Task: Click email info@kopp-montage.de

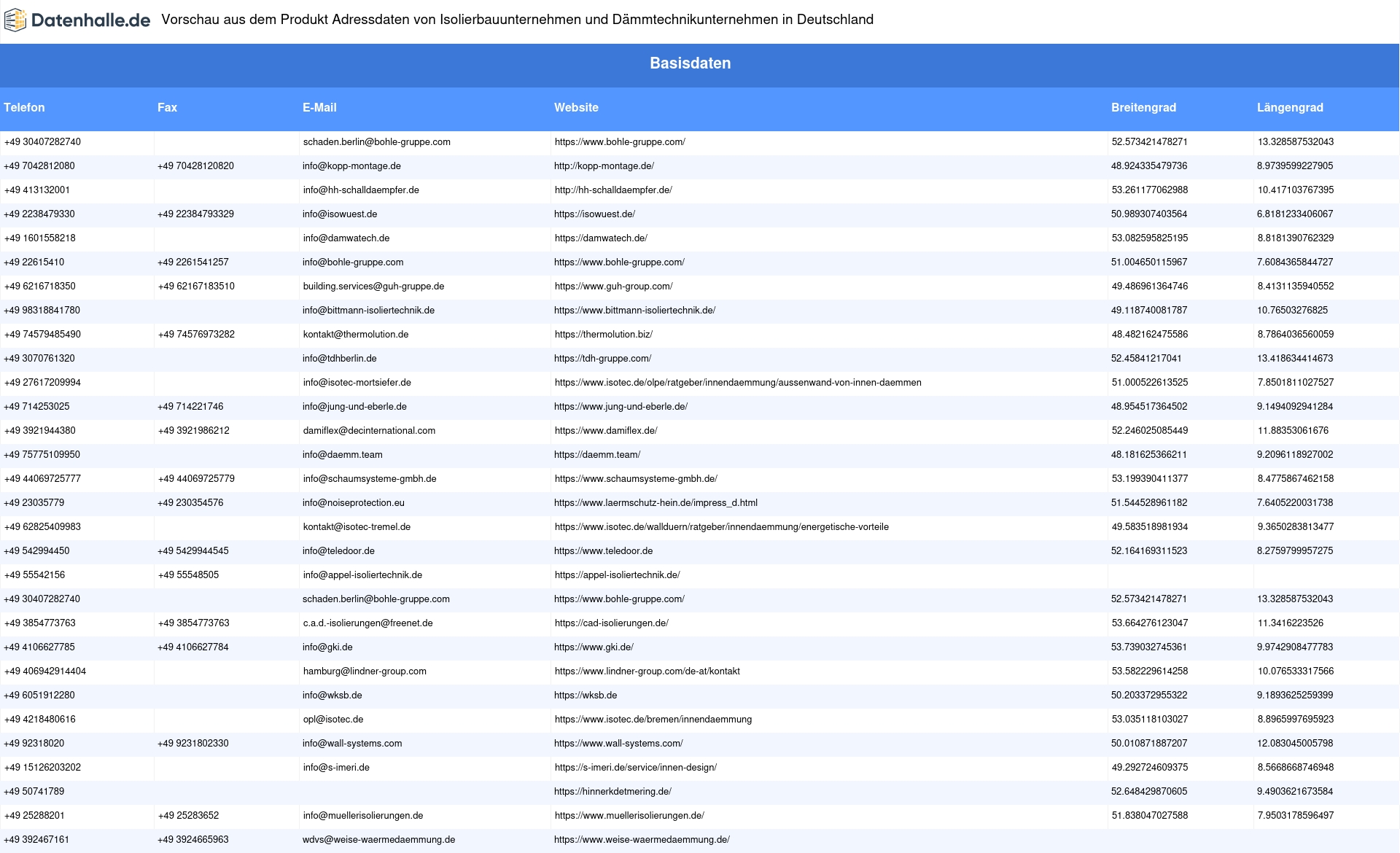Action: pos(351,166)
